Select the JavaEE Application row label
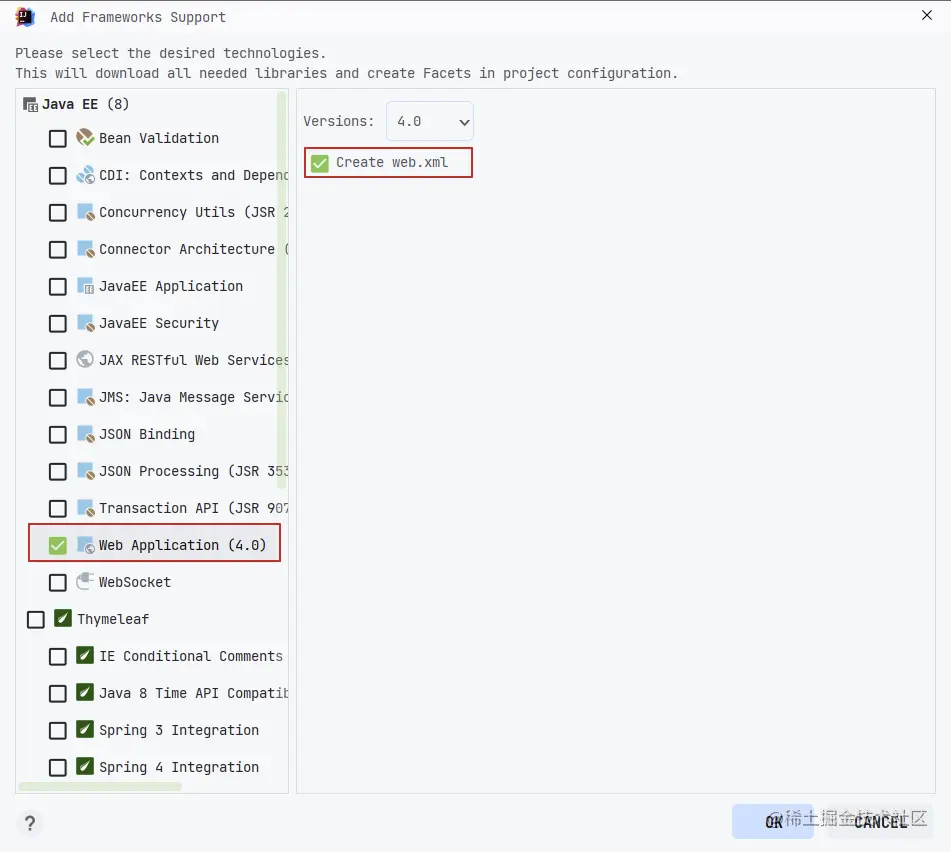This screenshot has width=951, height=852. point(171,286)
